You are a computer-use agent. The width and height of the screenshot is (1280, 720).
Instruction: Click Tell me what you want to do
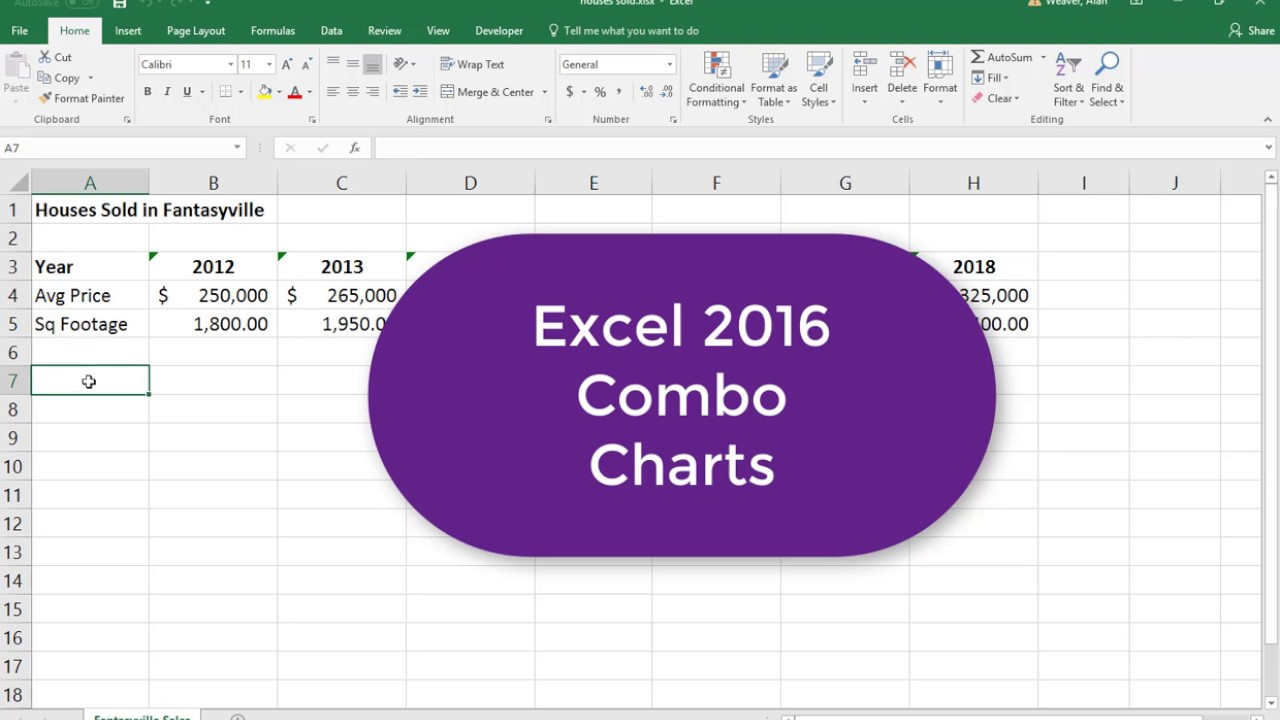coord(622,31)
